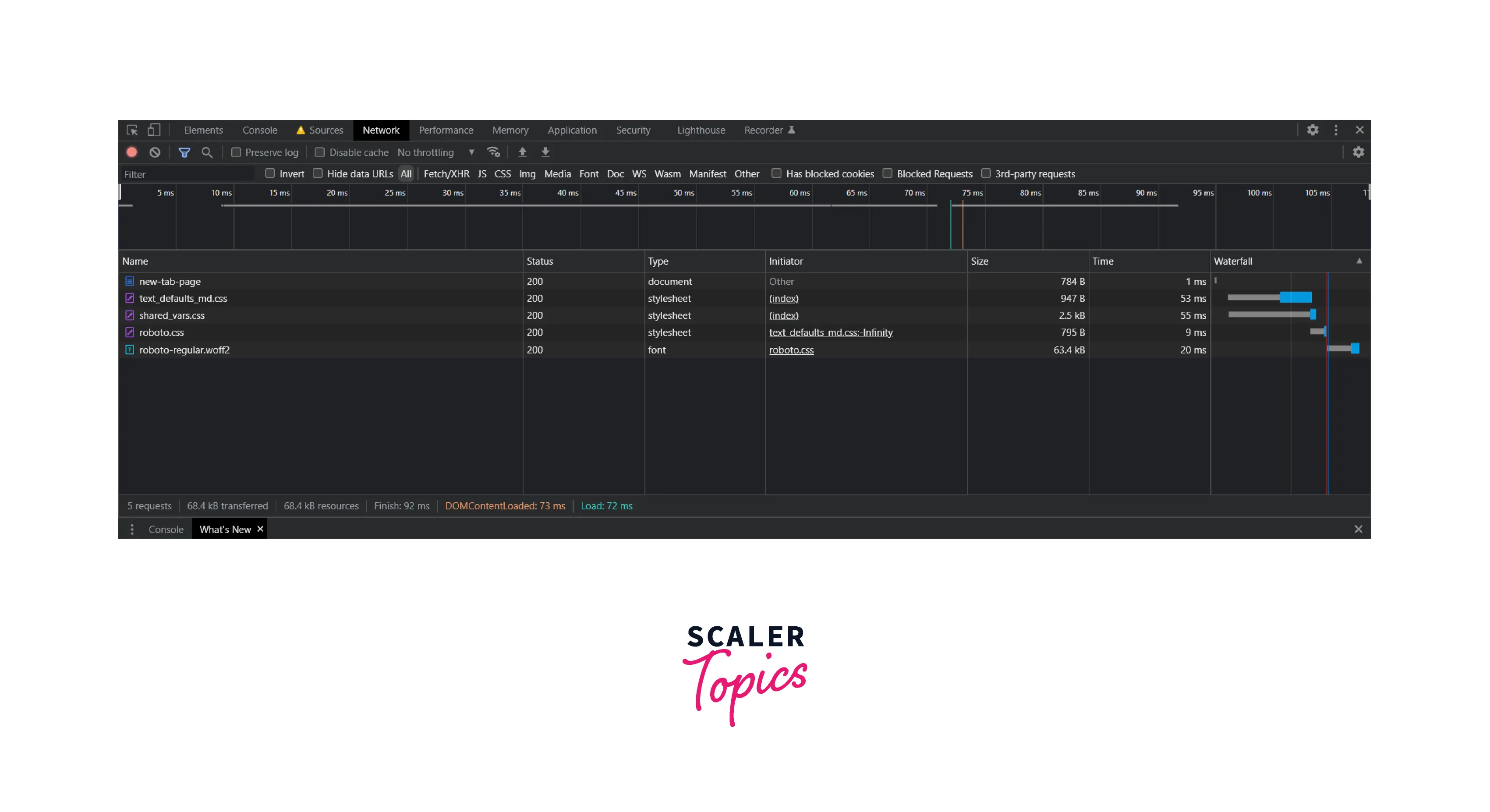
Task: Filter requests by Img type
Action: [x=527, y=173]
